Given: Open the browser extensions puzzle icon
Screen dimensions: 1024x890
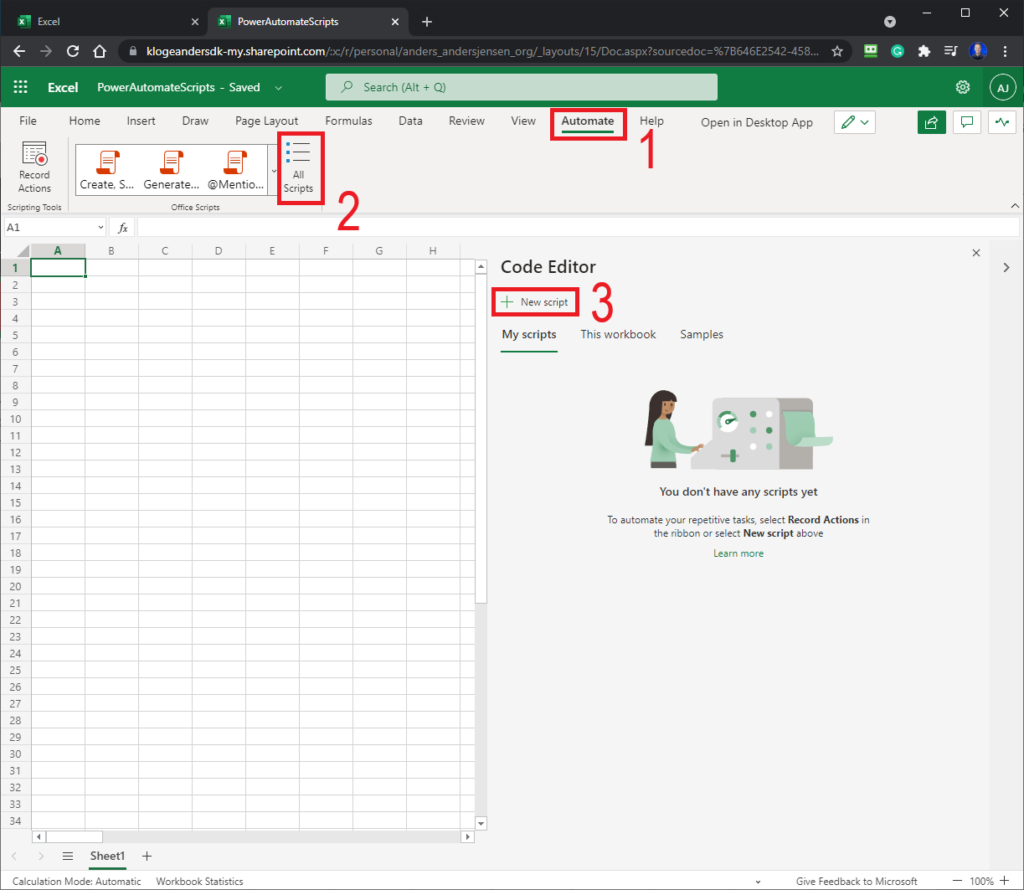Looking at the screenshot, I should point(923,51).
